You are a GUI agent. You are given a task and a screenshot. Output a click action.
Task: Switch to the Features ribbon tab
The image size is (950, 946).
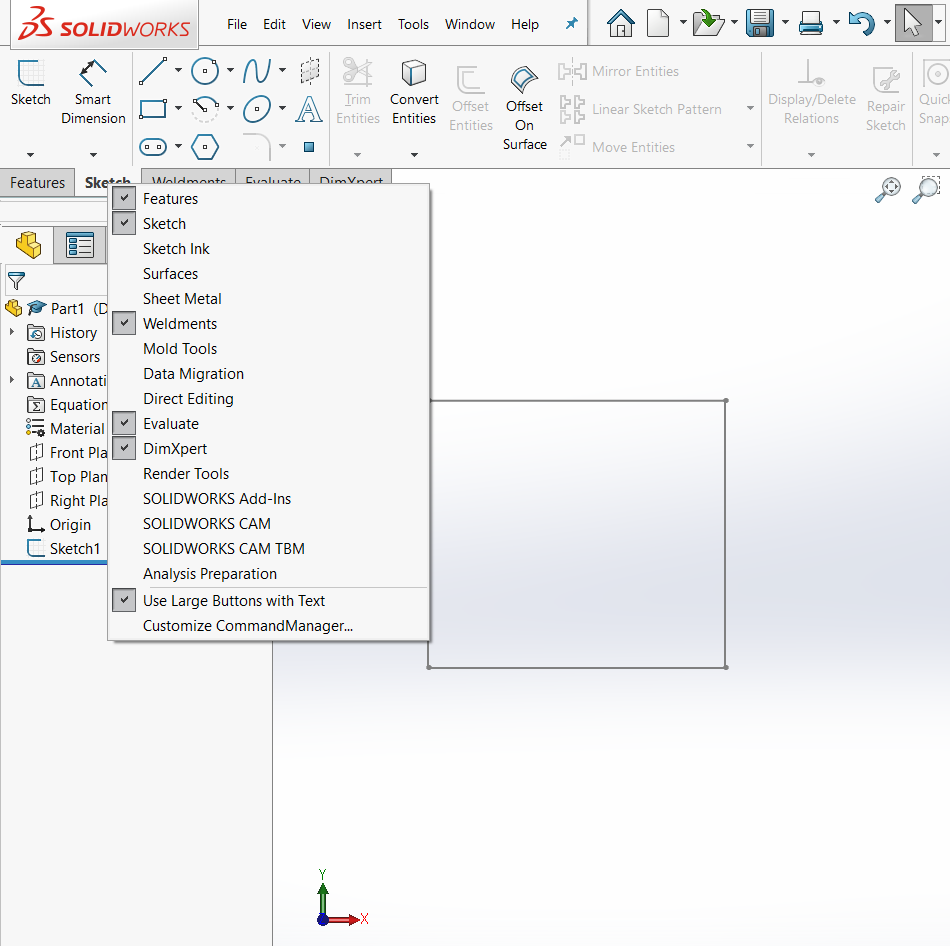tap(37, 182)
